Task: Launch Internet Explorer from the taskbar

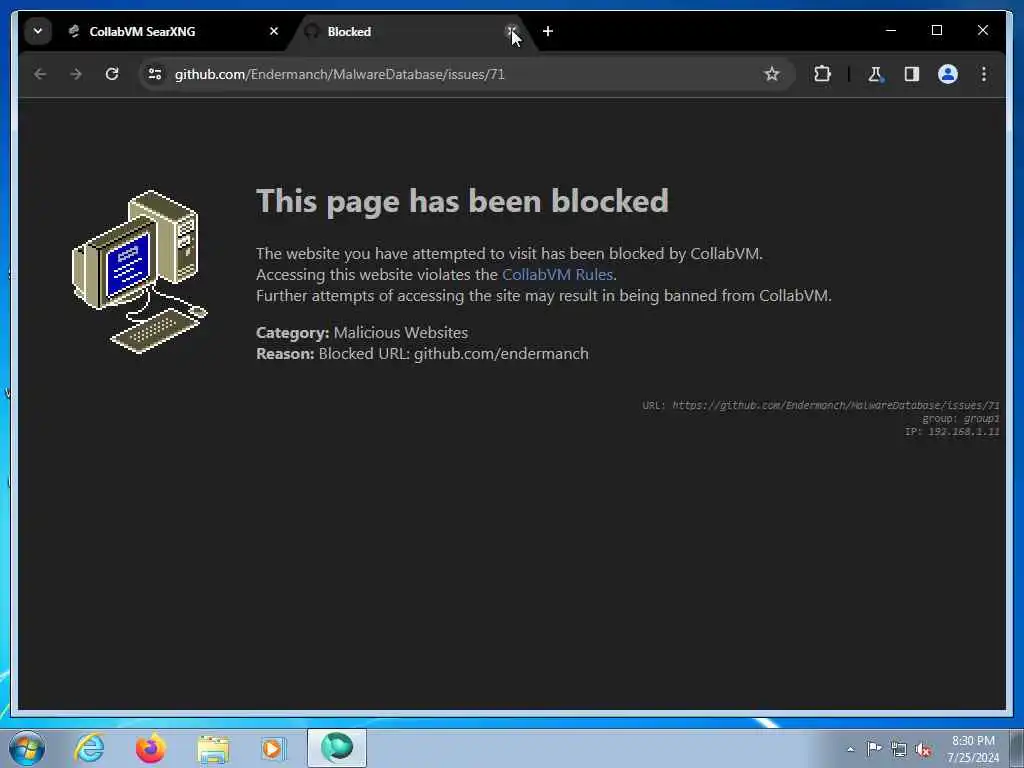Action: coord(89,748)
